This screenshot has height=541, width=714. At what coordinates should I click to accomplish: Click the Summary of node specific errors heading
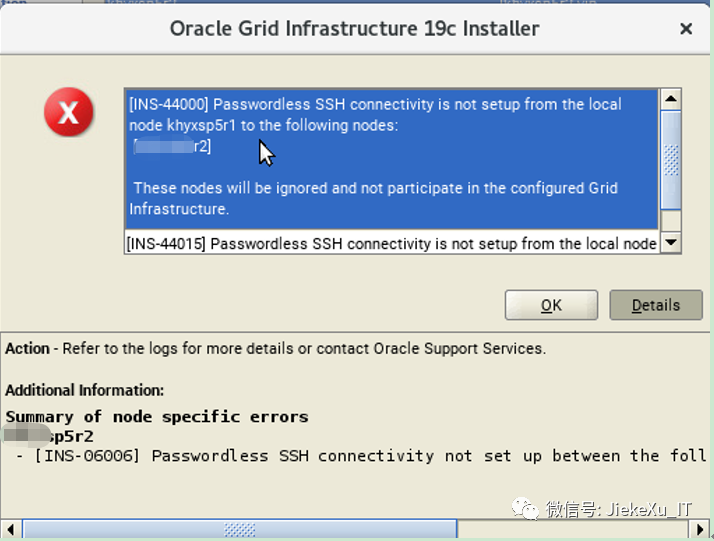click(157, 416)
